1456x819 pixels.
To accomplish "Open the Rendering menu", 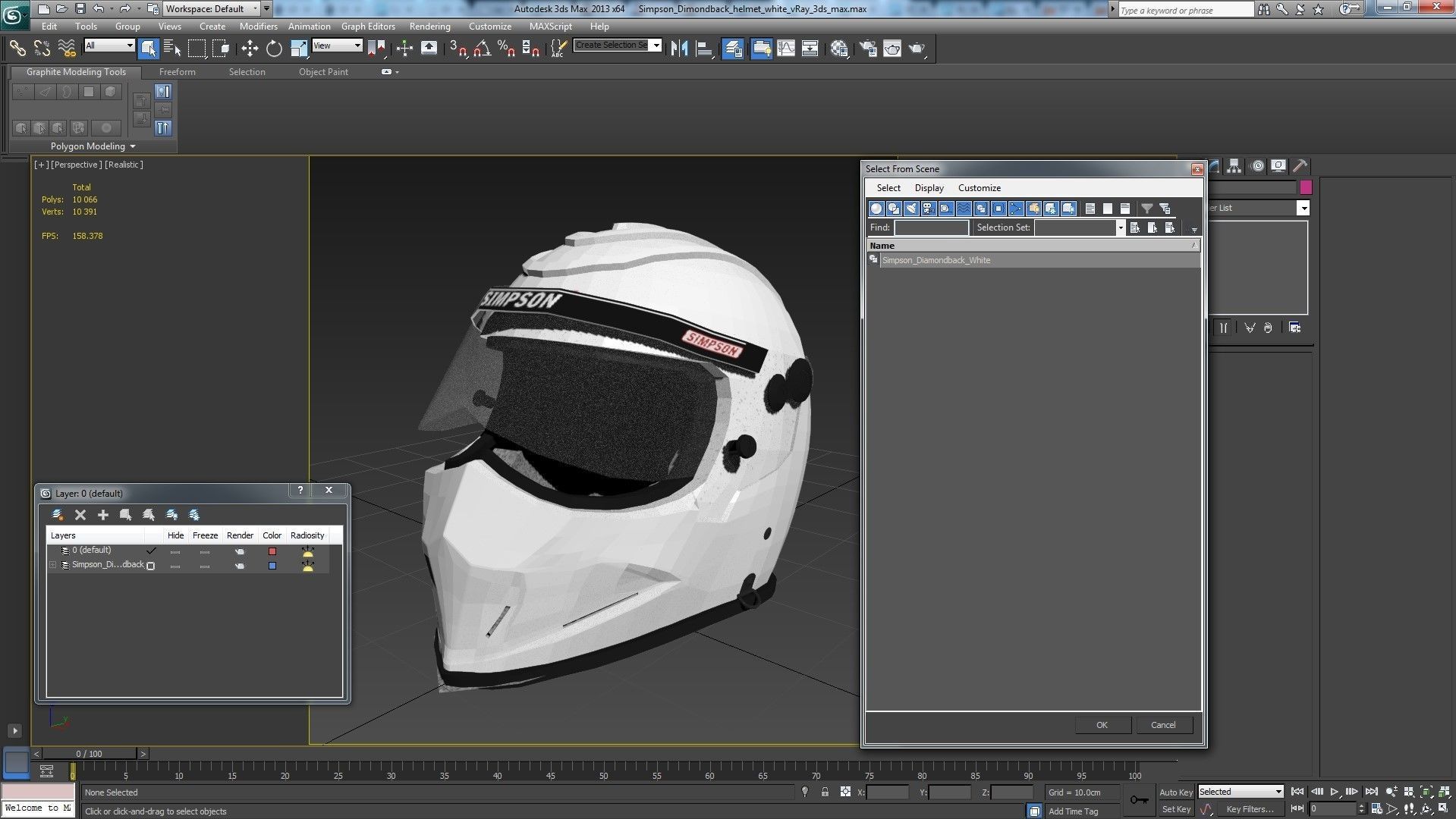I will 429,26.
